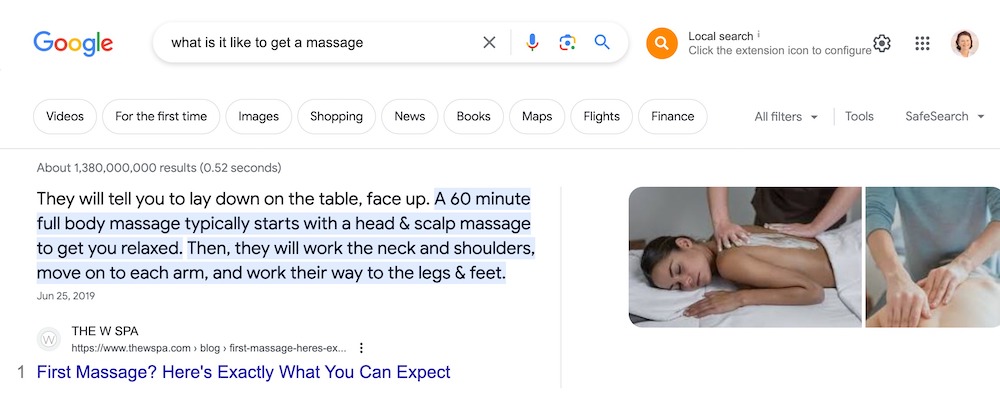Open the three-dot menu next to thewspa.com
Viewport: 1000px width, 396px height.
[361, 348]
